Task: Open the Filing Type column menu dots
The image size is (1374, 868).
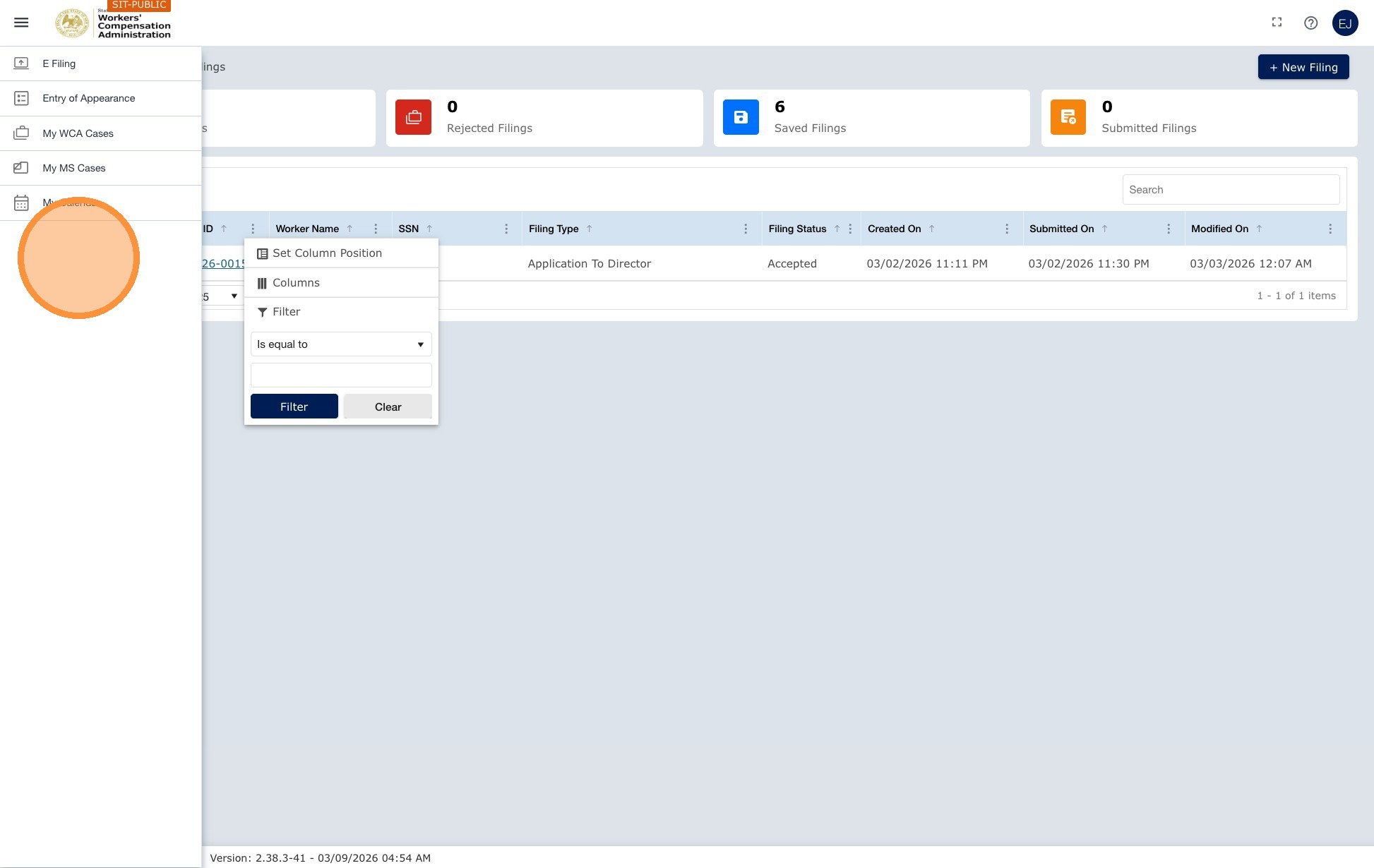Action: click(x=746, y=229)
